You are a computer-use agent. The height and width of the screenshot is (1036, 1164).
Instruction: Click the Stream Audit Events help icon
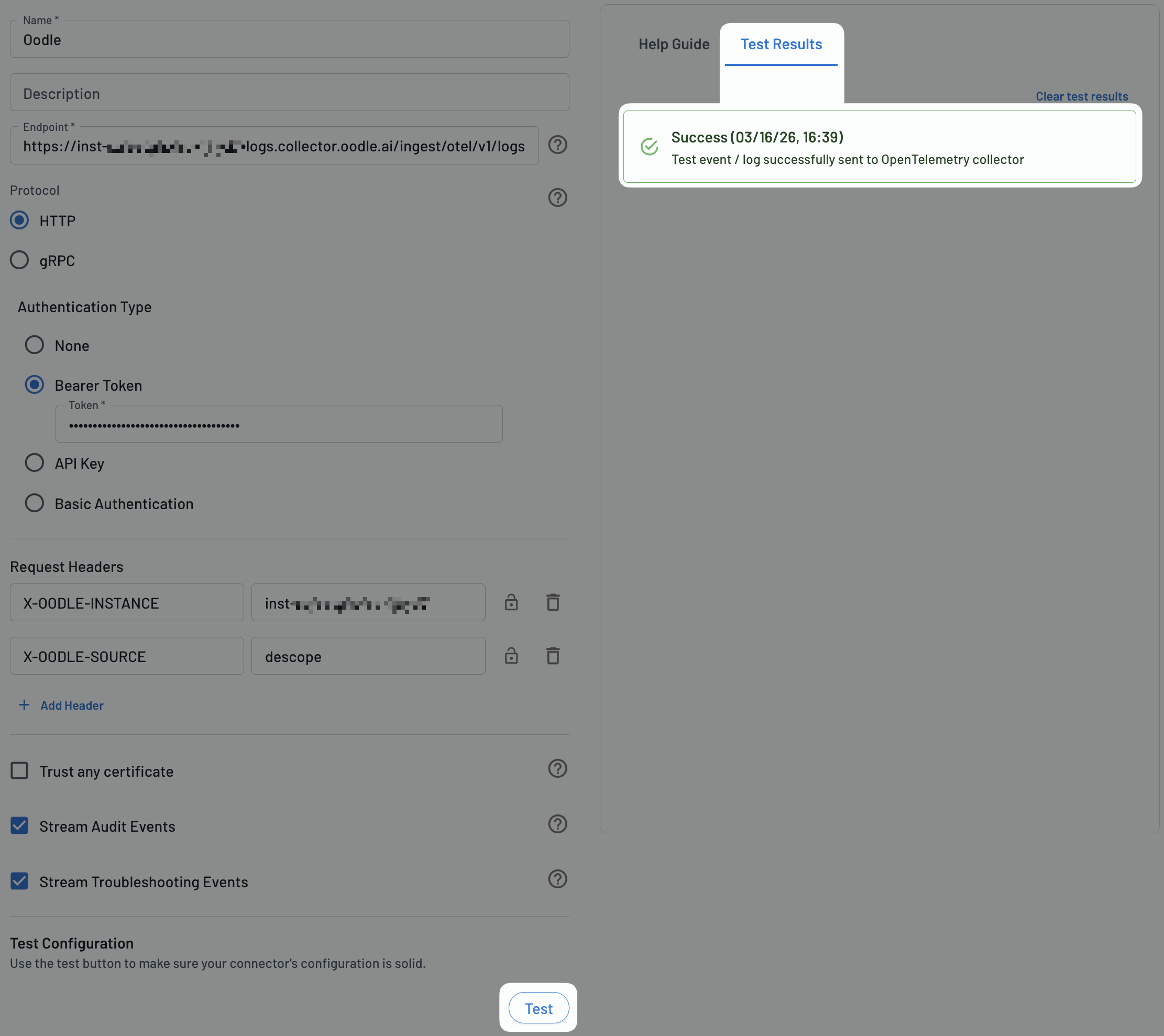558,824
